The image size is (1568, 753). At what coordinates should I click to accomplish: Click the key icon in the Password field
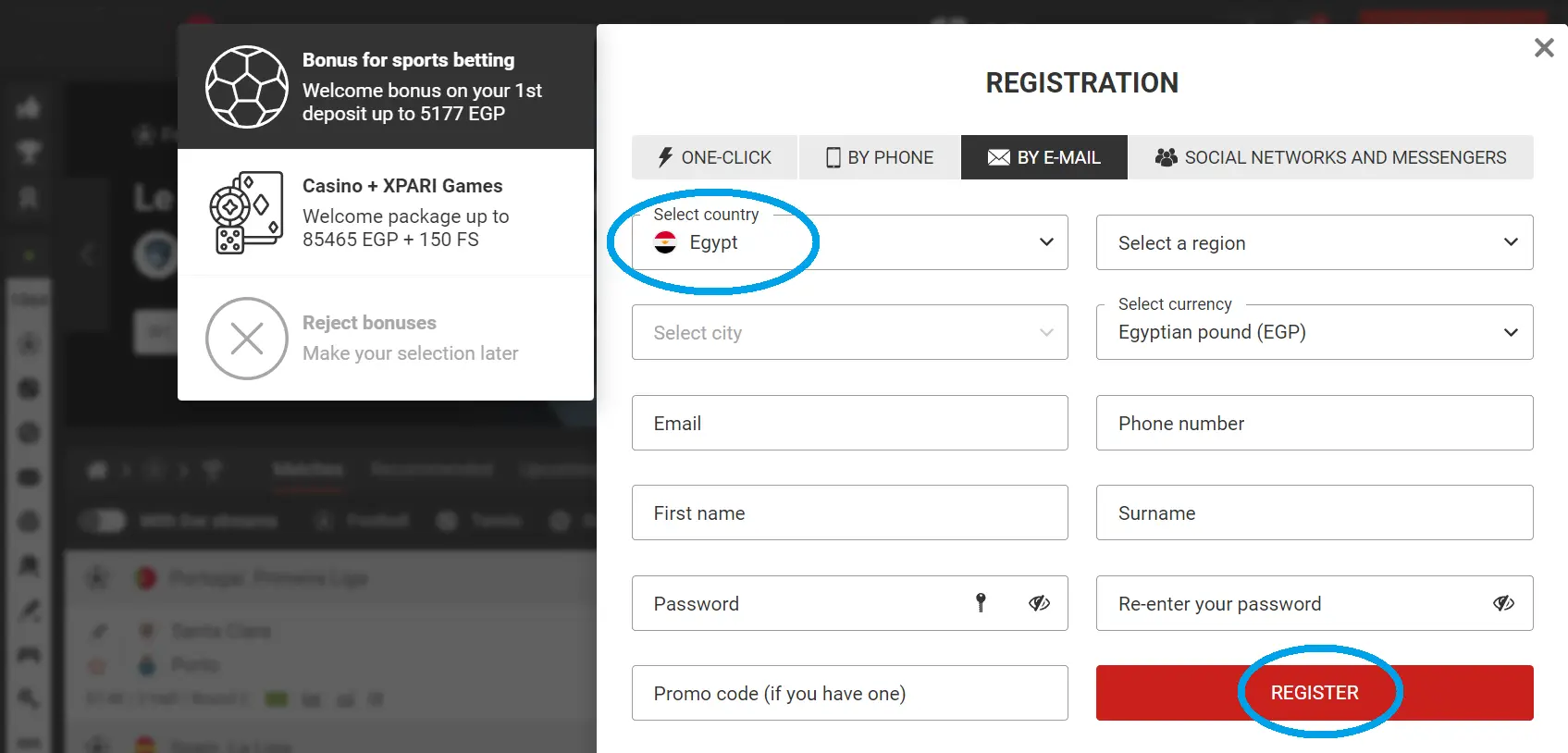pyautogui.click(x=981, y=603)
